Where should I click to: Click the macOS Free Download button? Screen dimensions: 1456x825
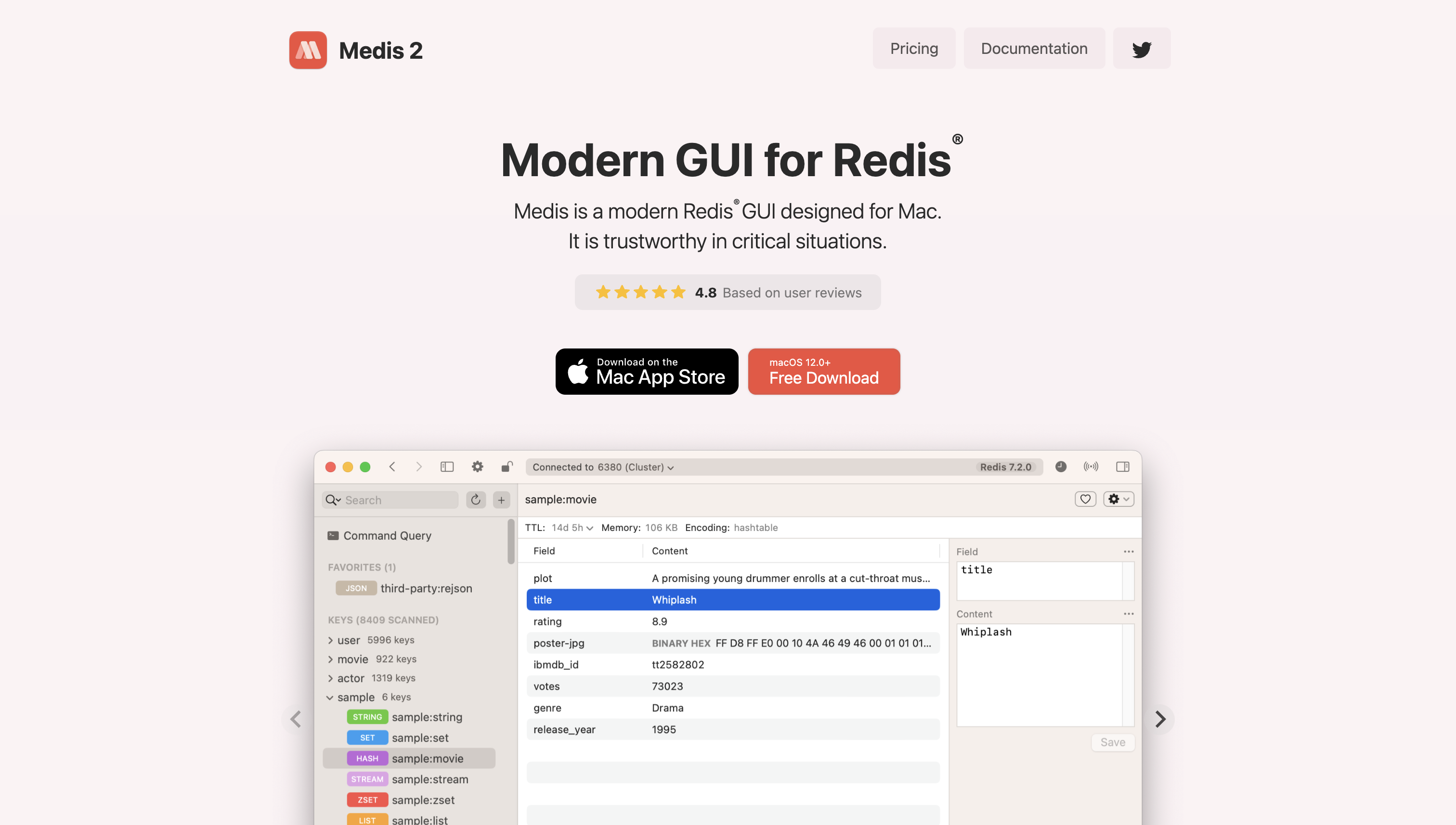click(824, 371)
